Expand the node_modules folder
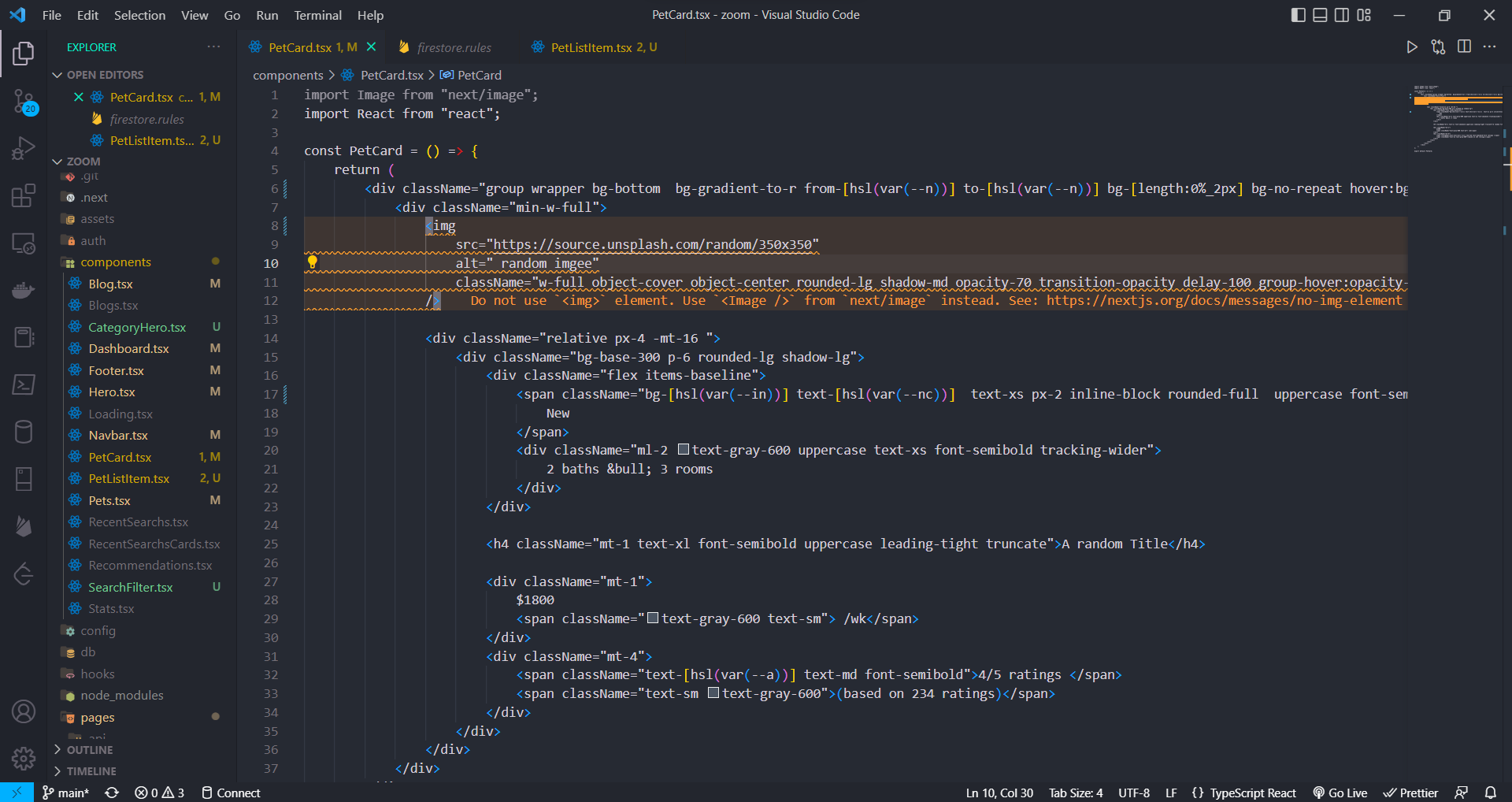Screen dimensions: 1512x802 [121, 696]
